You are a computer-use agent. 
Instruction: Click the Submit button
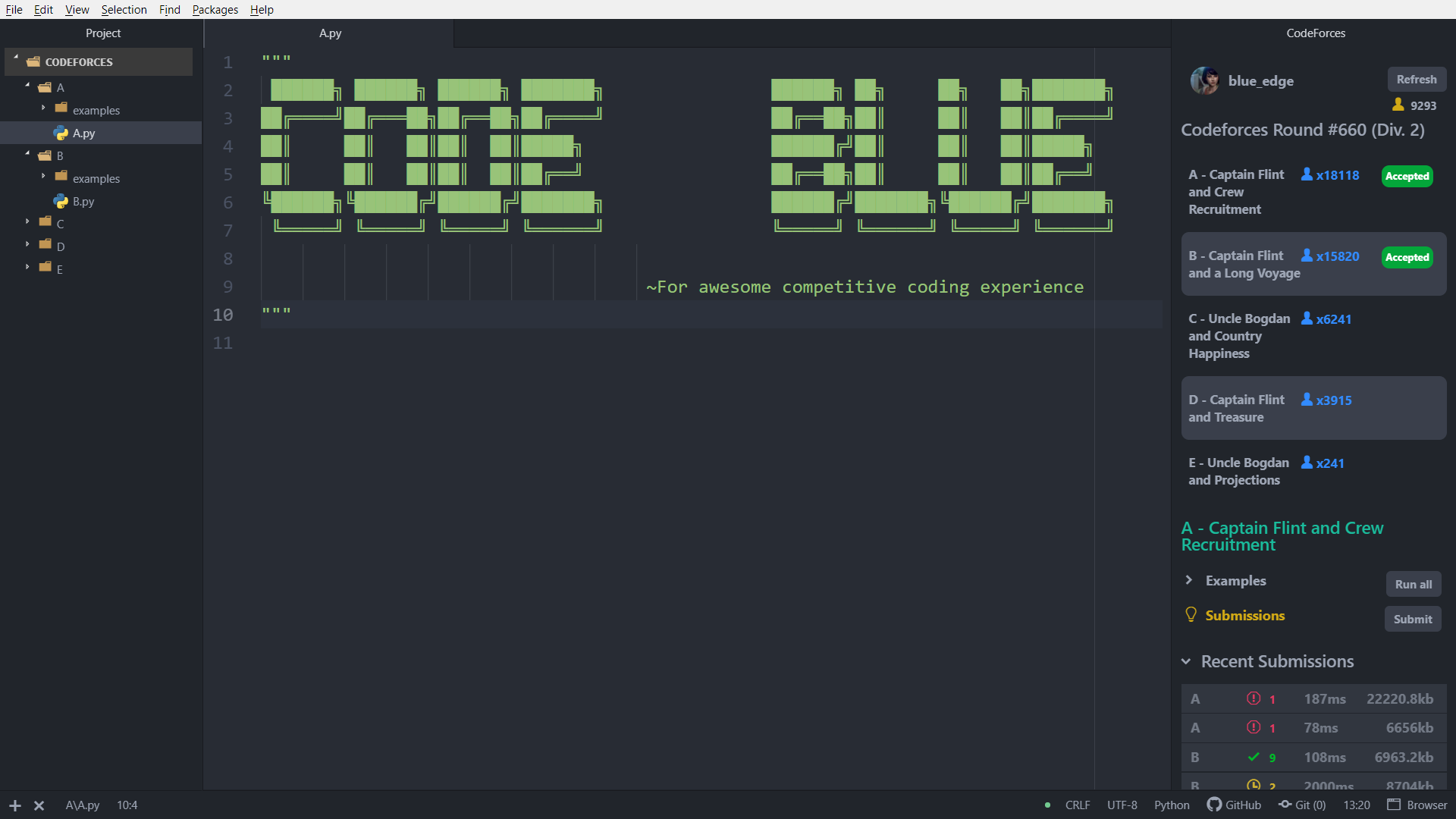coord(1412,619)
